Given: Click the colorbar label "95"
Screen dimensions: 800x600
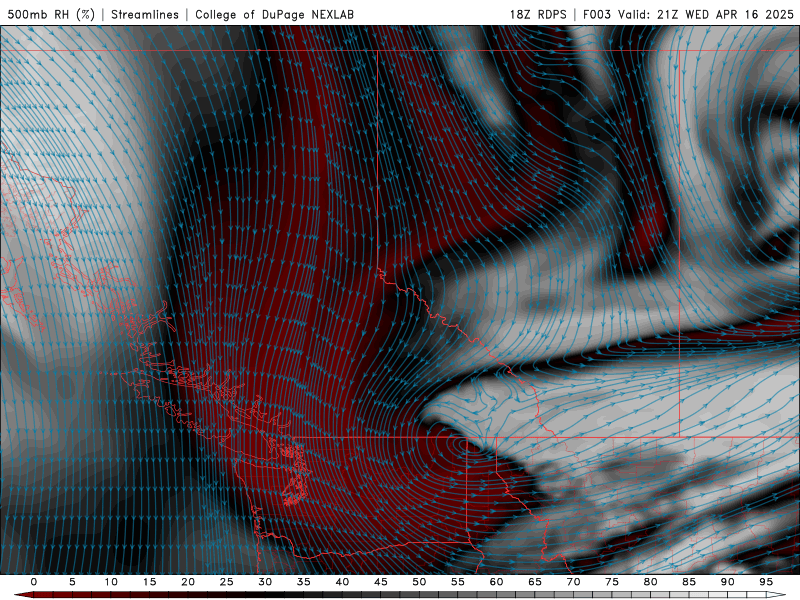Looking at the screenshot, I should coord(766,582).
